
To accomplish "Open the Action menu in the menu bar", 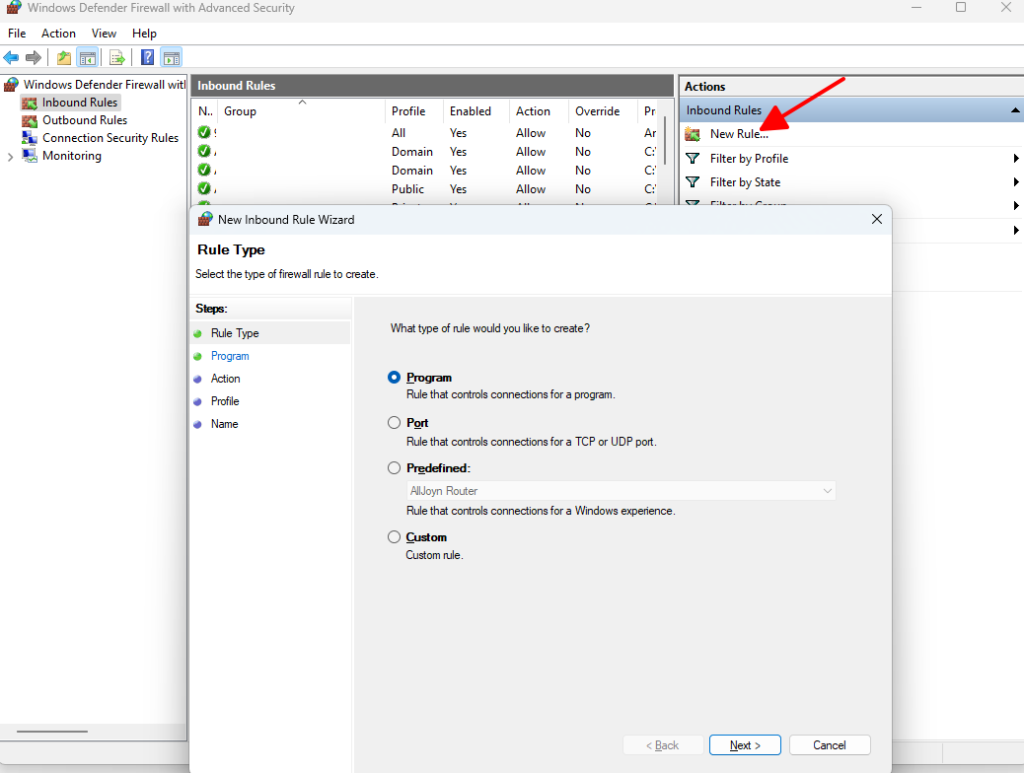I will click(x=58, y=33).
